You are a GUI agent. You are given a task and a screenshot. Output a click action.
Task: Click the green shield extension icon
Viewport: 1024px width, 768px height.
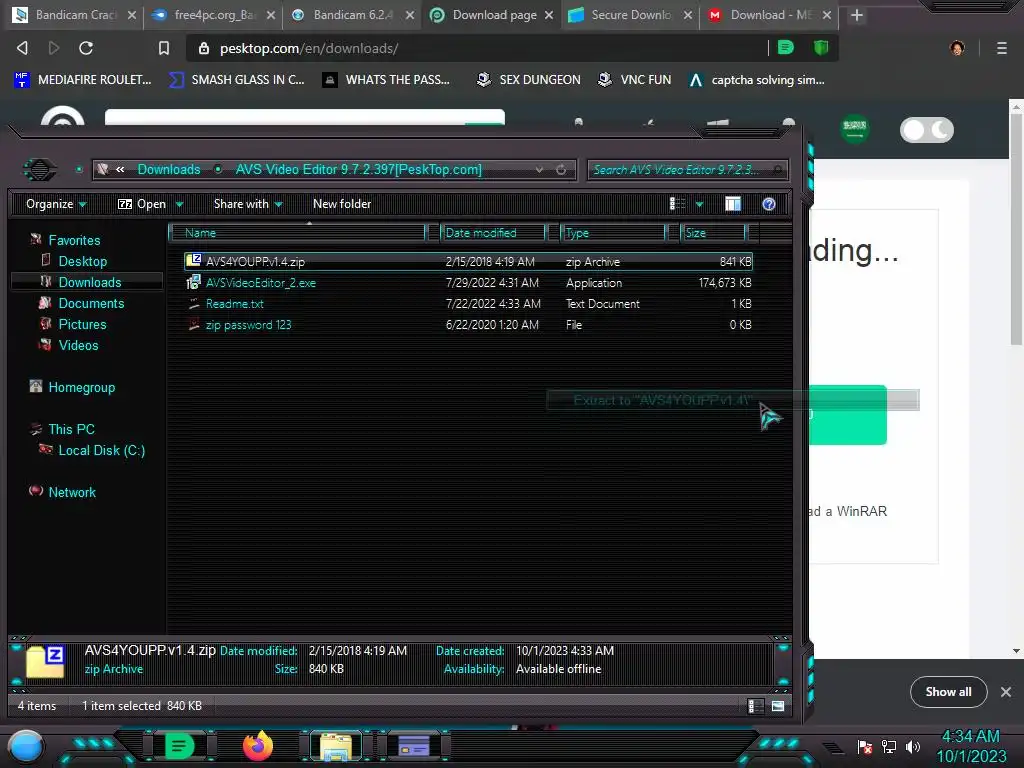point(821,48)
